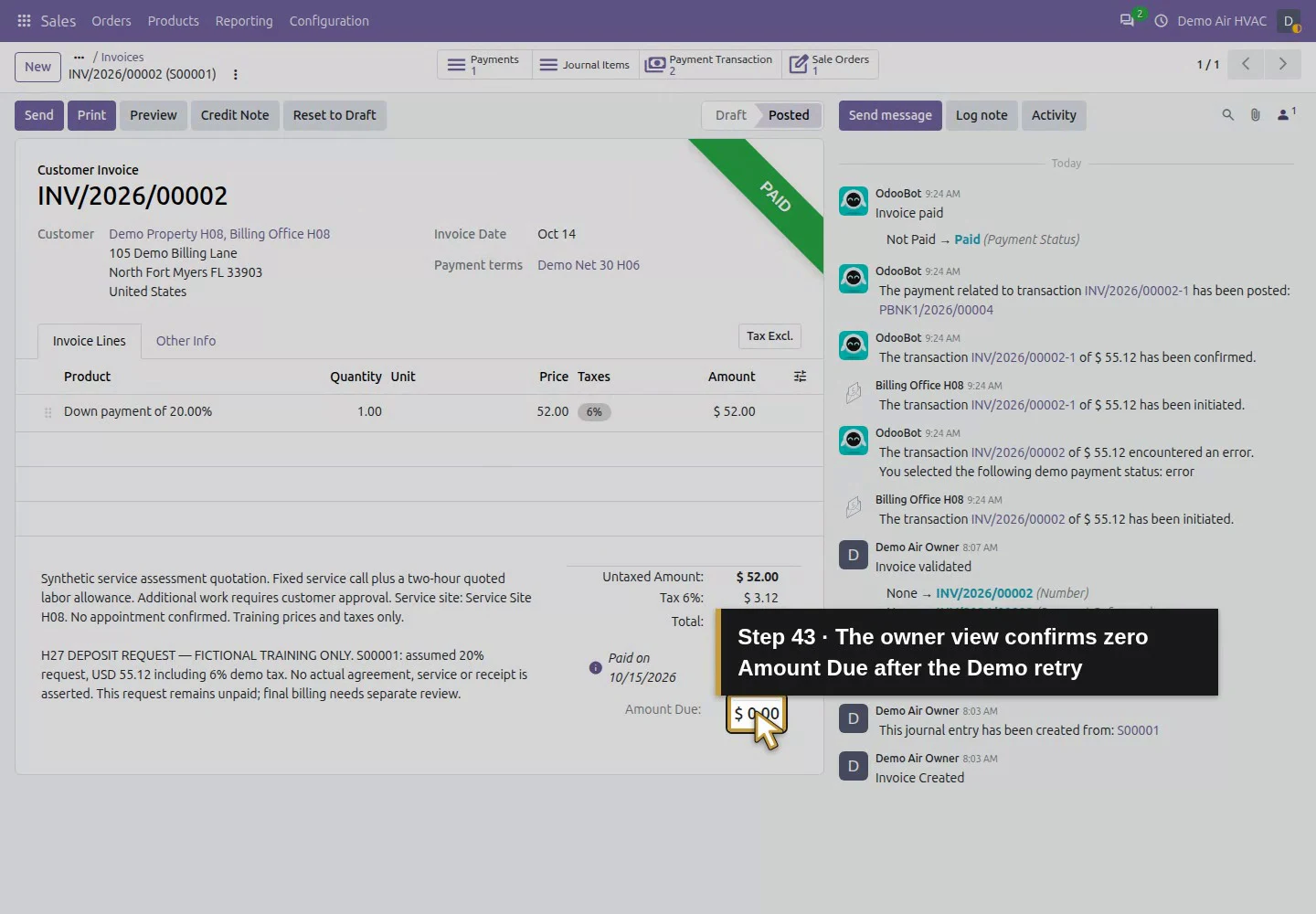Screen dimensions: 1316x914
Task: Click the New invoice button
Action: (x=37, y=67)
